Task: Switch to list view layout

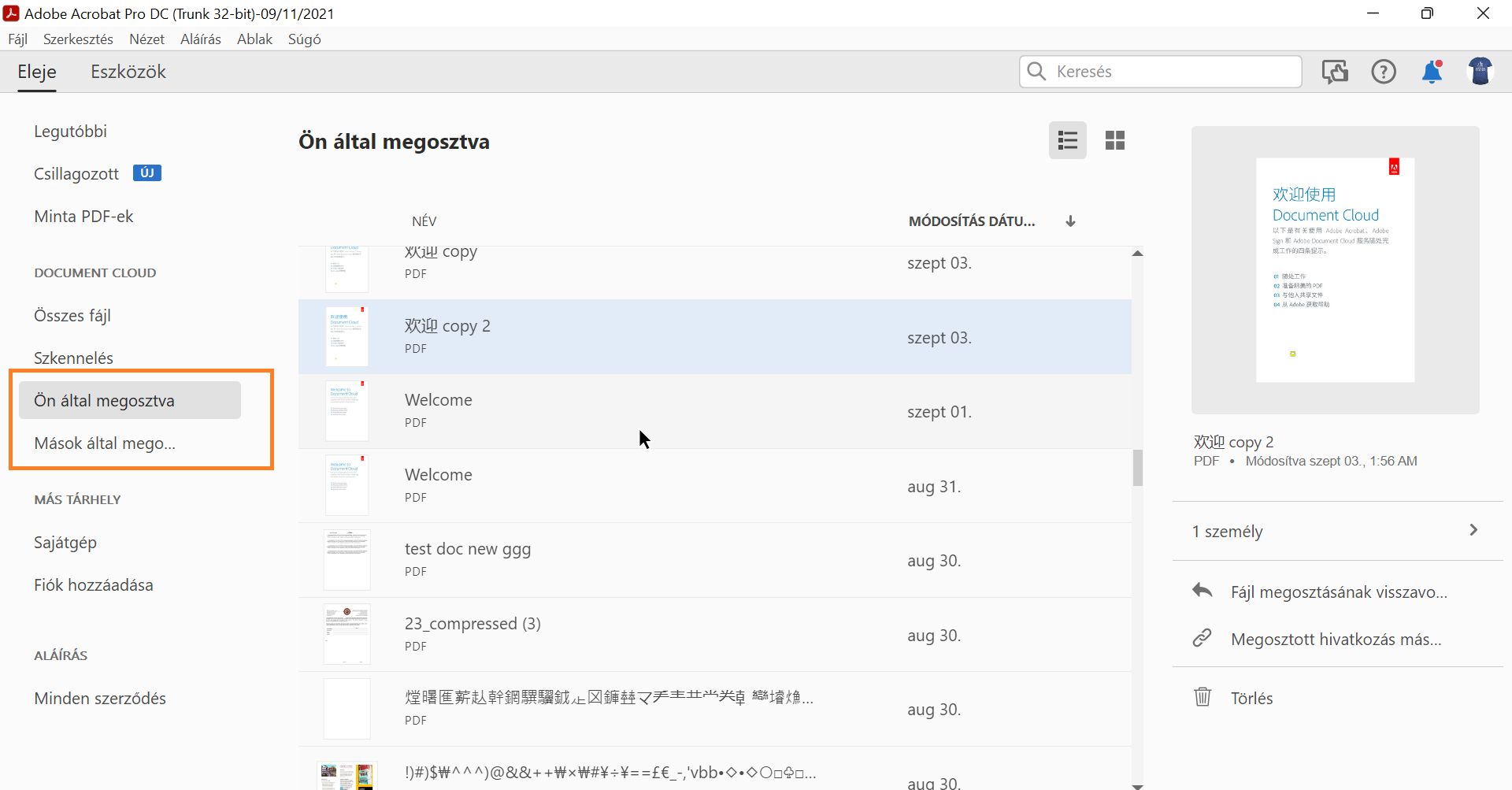Action: [1067, 140]
